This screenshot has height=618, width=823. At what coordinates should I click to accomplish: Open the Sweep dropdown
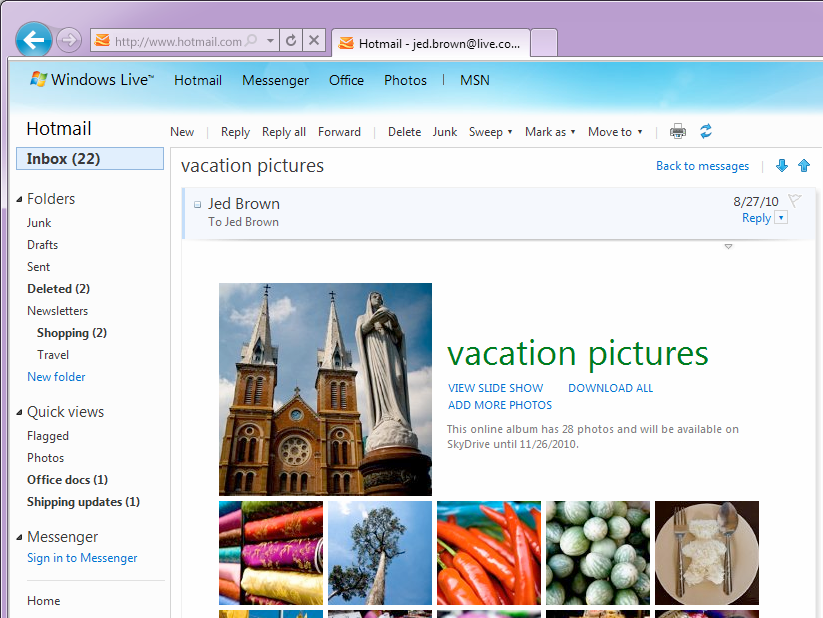pos(490,131)
